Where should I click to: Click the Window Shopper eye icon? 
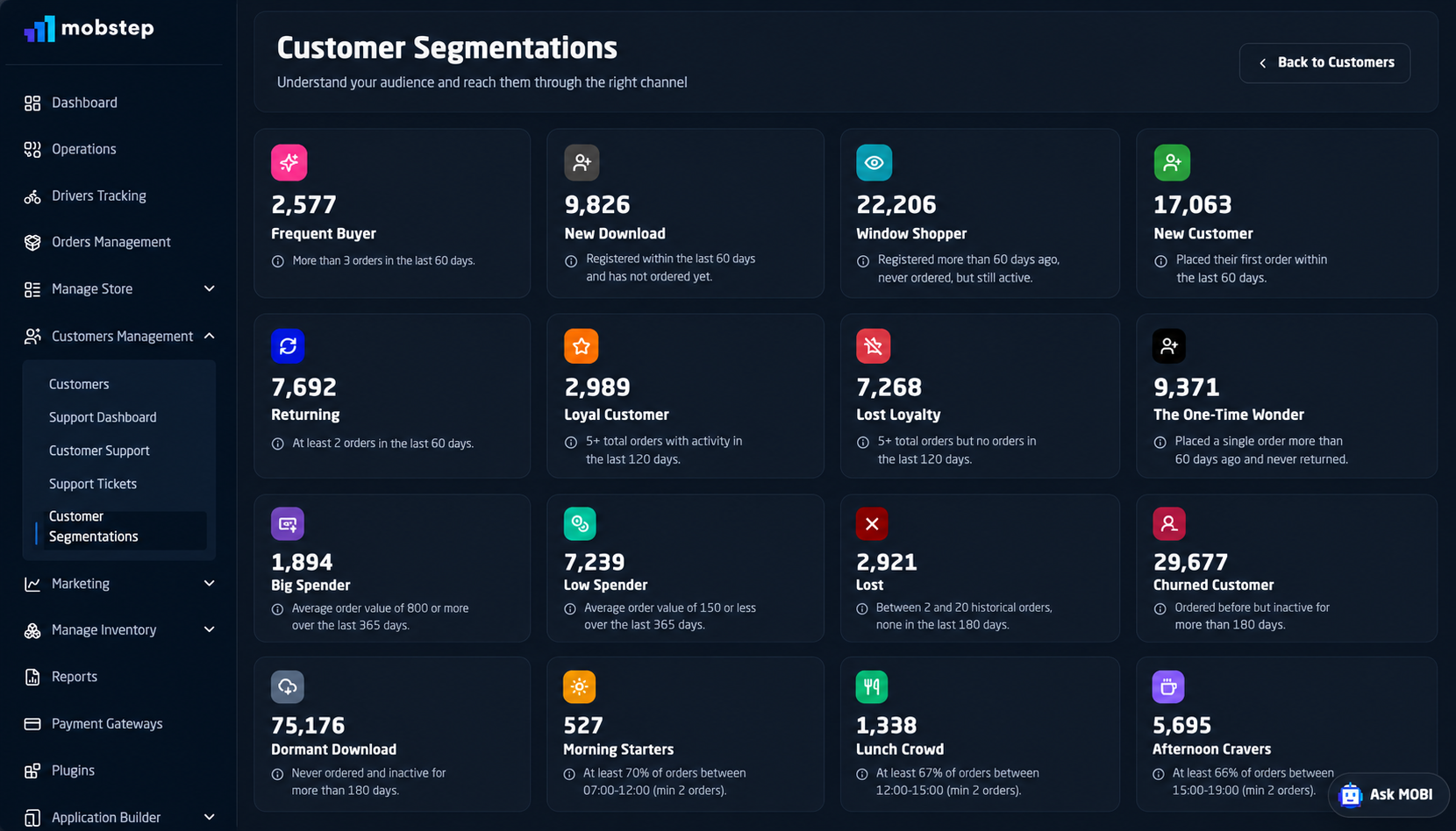coord(874,162)
